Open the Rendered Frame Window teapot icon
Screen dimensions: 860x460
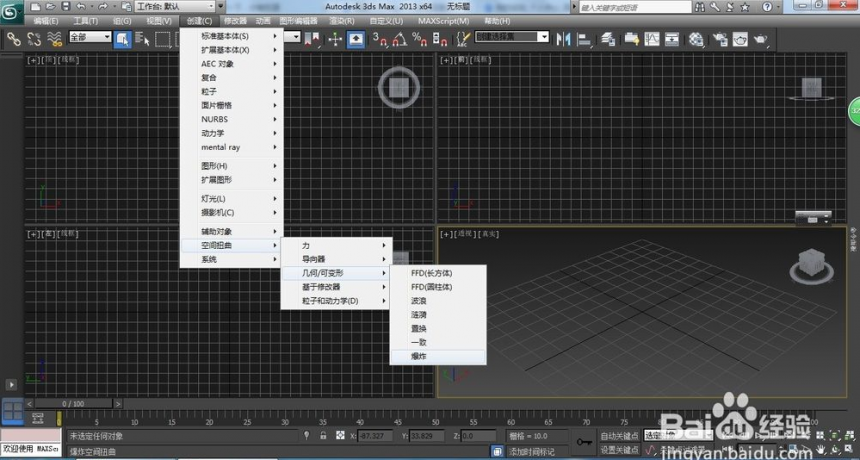pos(740,39)
